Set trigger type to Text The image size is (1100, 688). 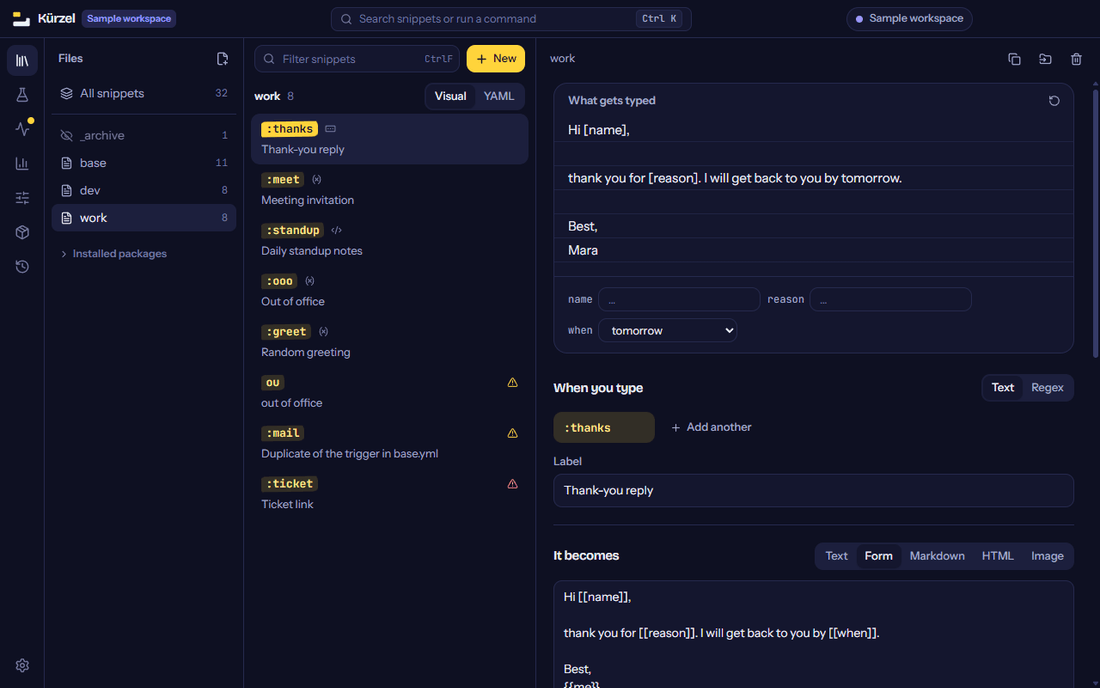coord(1002,388)
